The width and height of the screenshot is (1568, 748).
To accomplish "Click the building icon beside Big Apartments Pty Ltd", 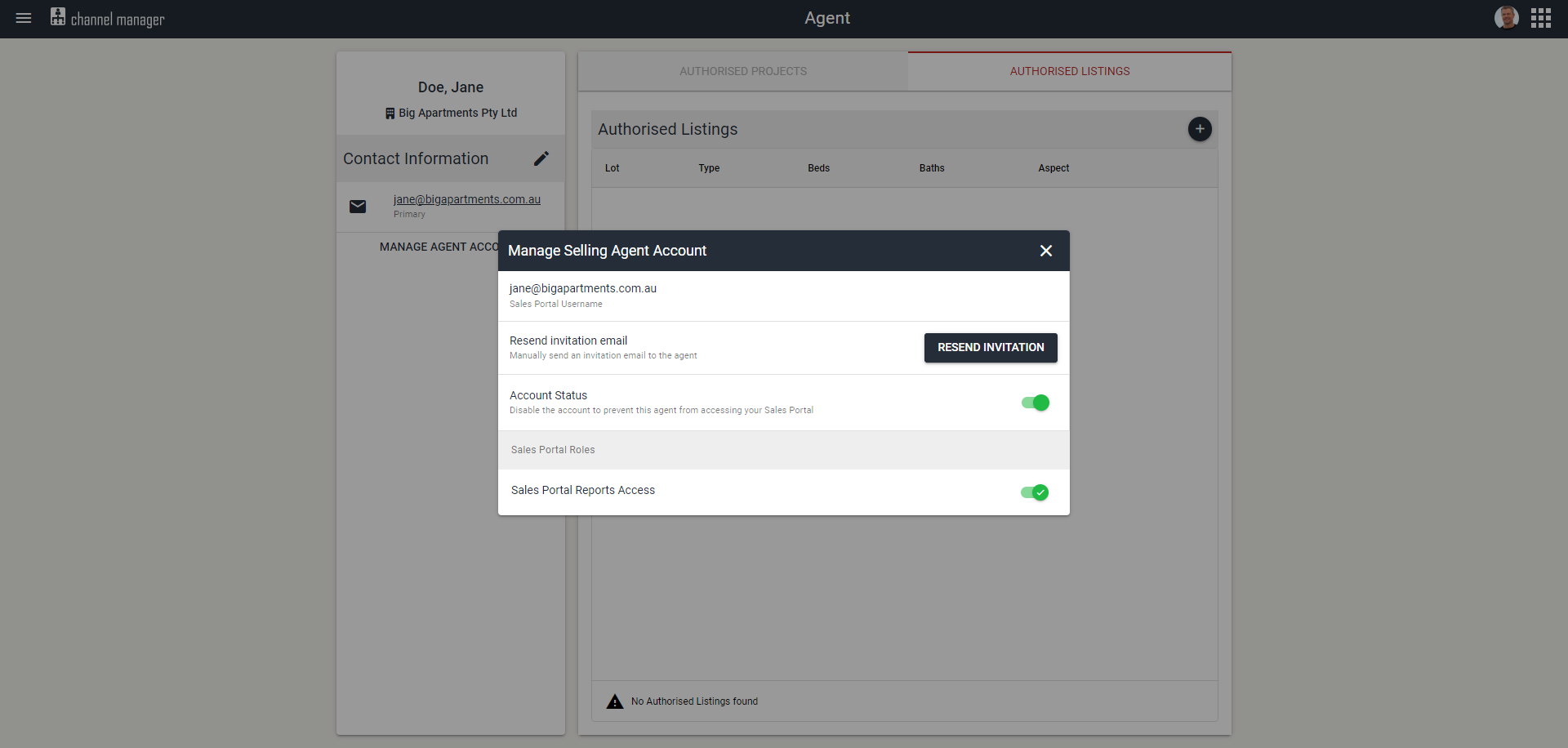I will pos(390,113).
